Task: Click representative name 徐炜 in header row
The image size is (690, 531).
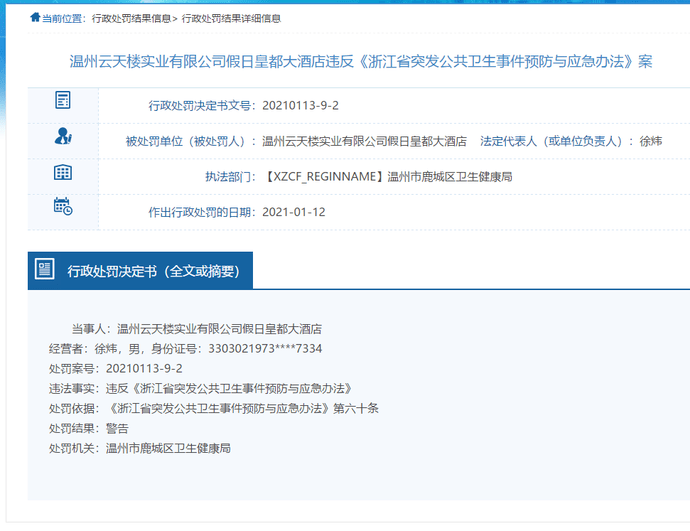Action: coord(650,141)
